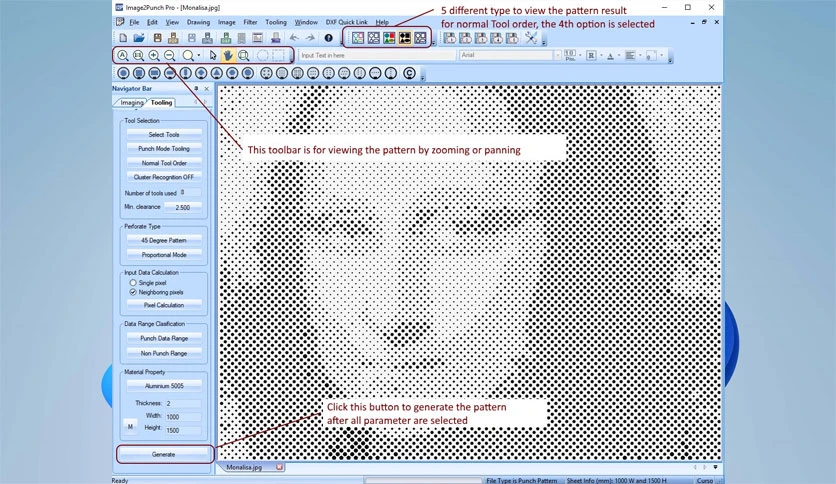Screen dimensions: 836x484
Task: Click the Pixel Calculation button
Action: click(164, 305)
